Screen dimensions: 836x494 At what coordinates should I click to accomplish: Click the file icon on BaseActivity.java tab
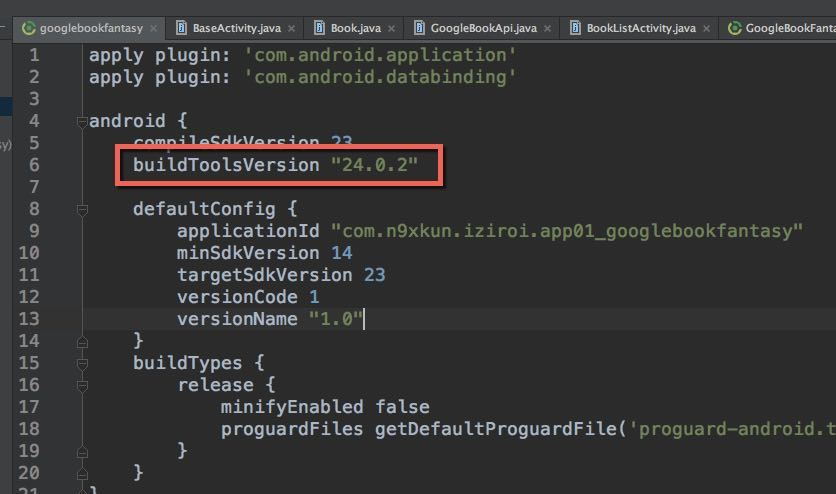click(x=182, y=28)
